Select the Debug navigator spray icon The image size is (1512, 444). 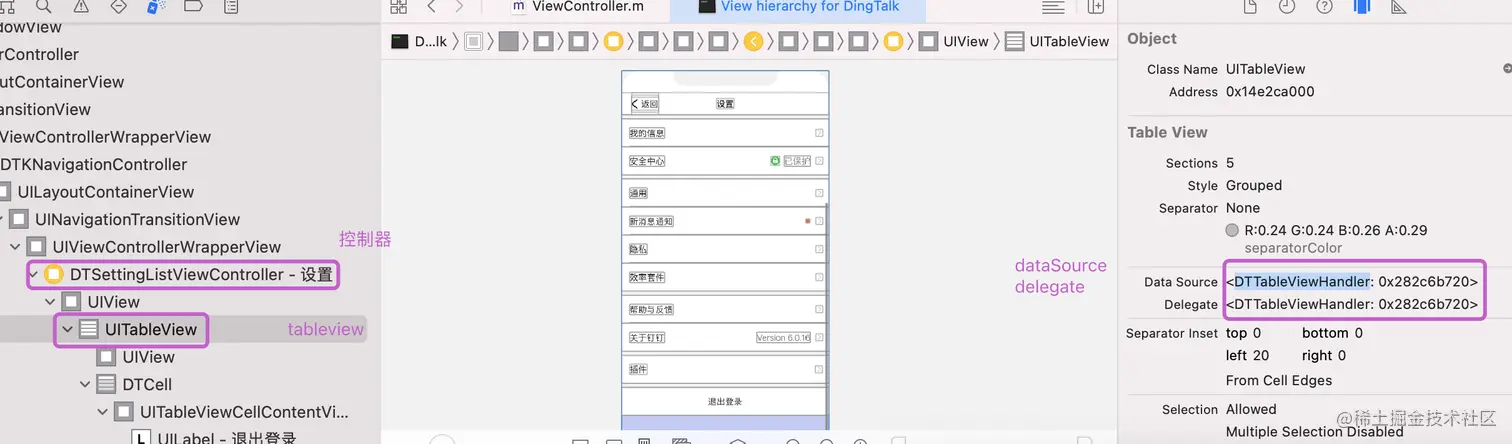(x=155, y=6)
